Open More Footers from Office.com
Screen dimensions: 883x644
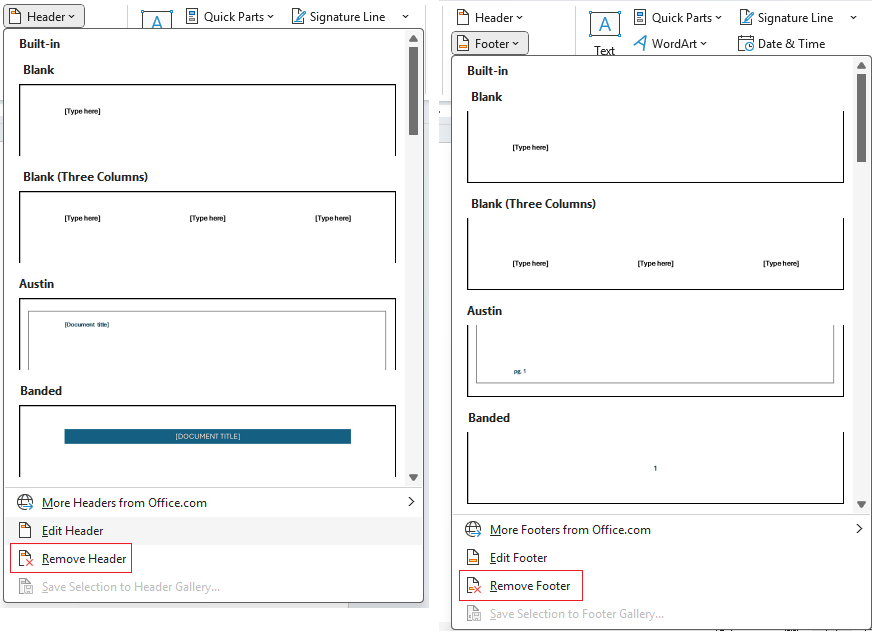tap(570, 529)
